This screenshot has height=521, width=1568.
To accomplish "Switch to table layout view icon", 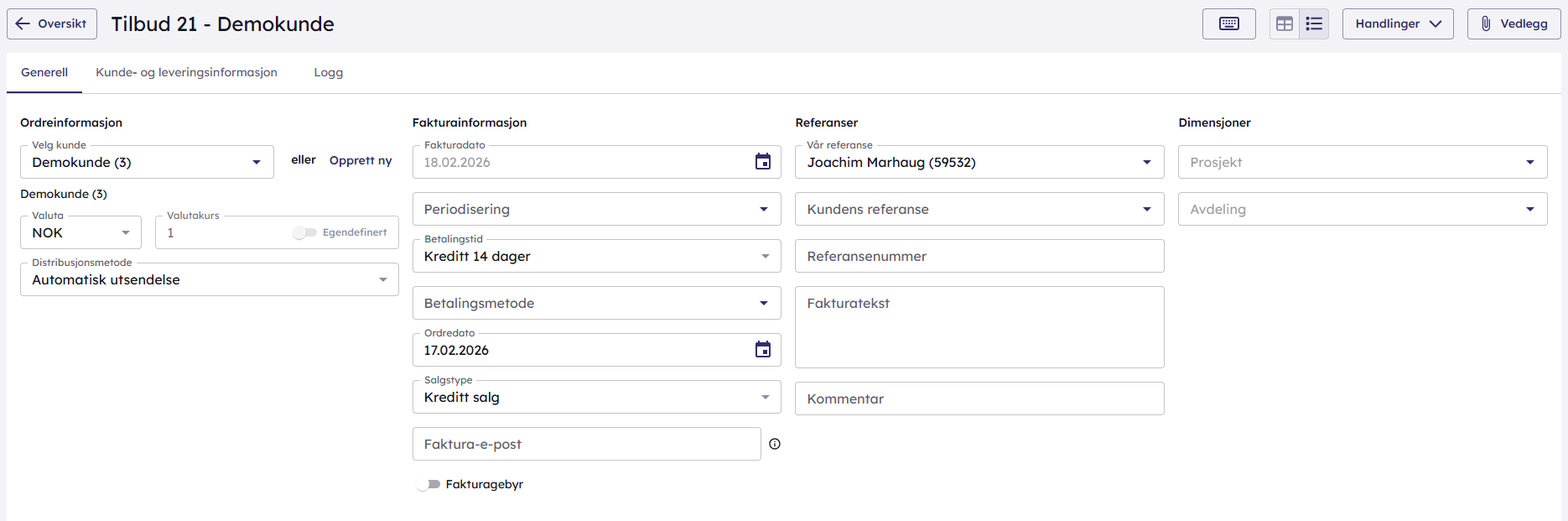I will [1284, 23].
